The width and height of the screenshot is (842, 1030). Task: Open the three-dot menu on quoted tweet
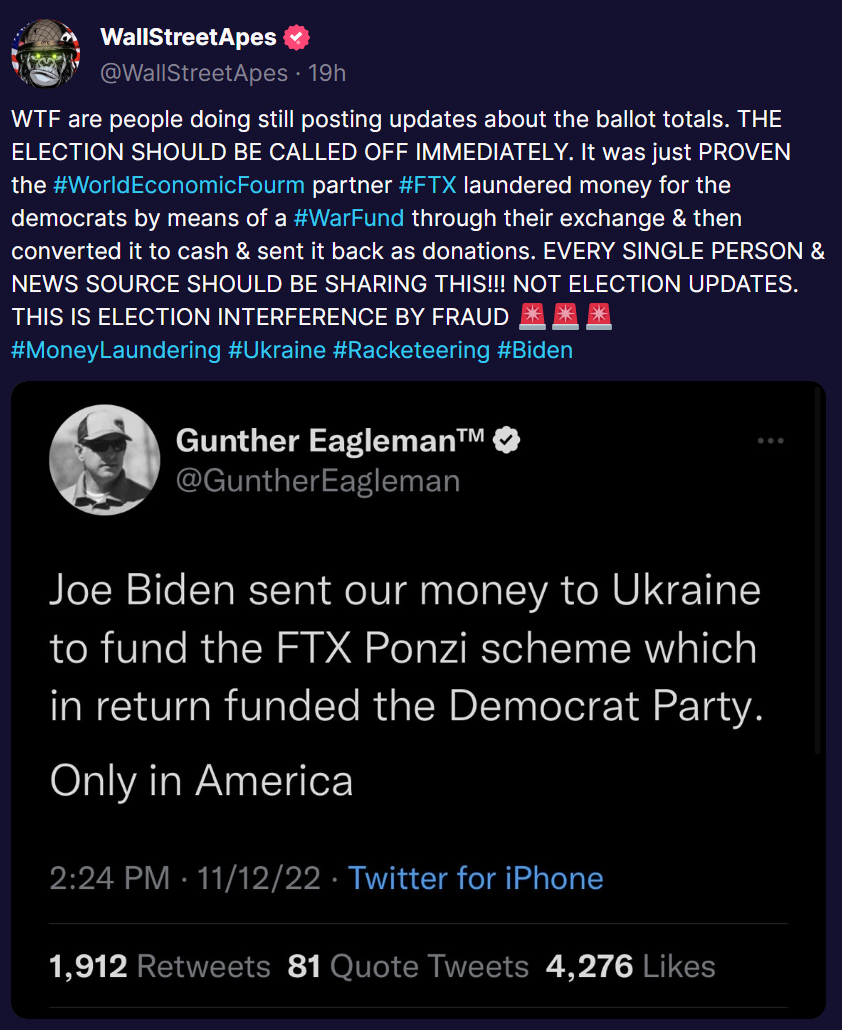point(769,441)
